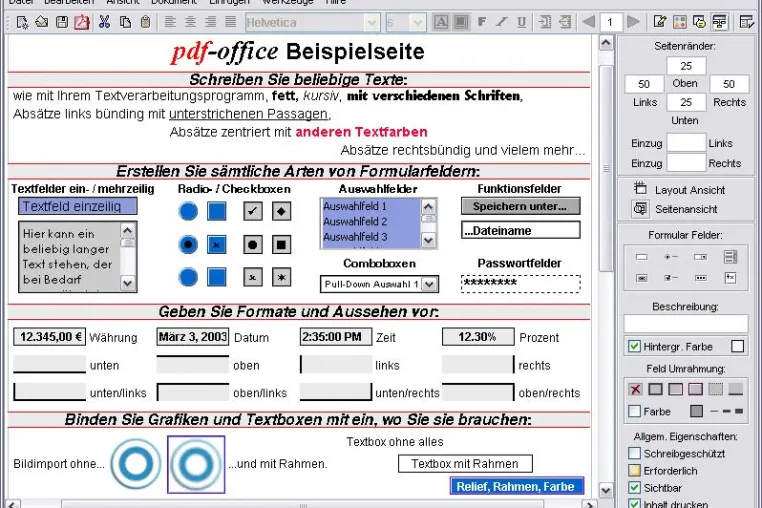Insert a list box form field icon
The height and width of the screenshot is (508, 762).
[730, 257]
